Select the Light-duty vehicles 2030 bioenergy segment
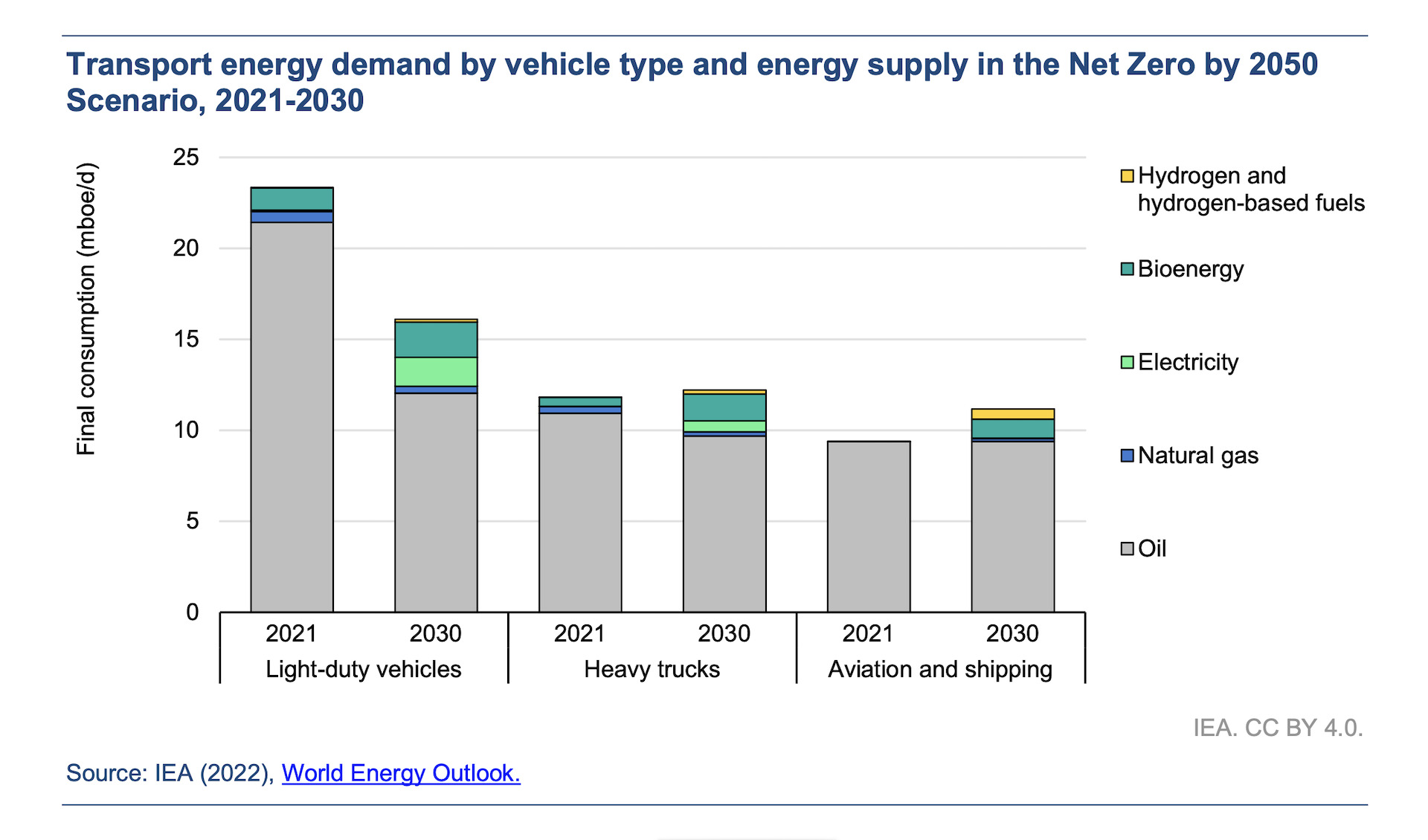The height and width of the screenshot is (840, 1428). point(436,340)
